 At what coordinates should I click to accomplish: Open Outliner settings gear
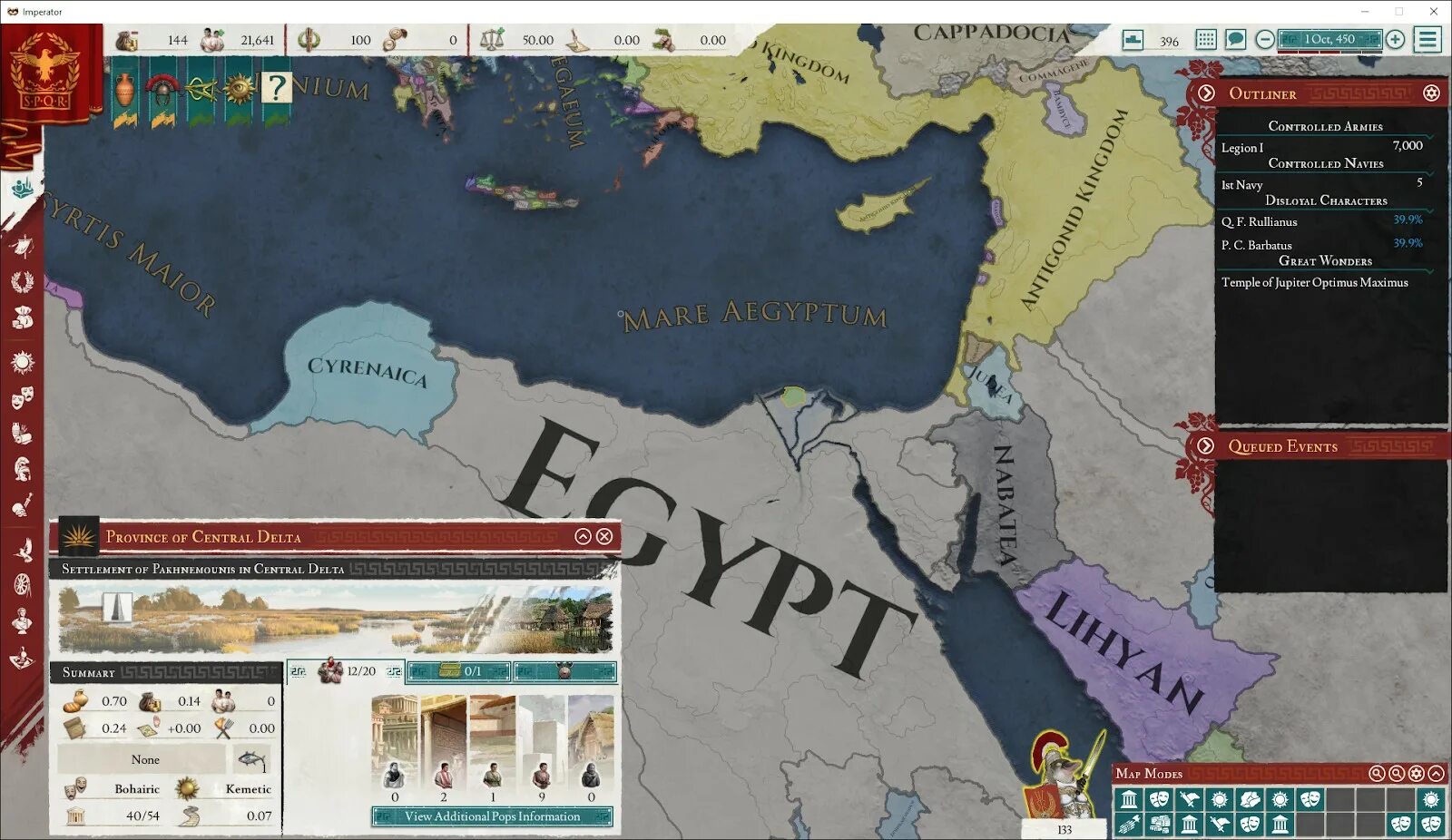click(x=1431, y=93)
